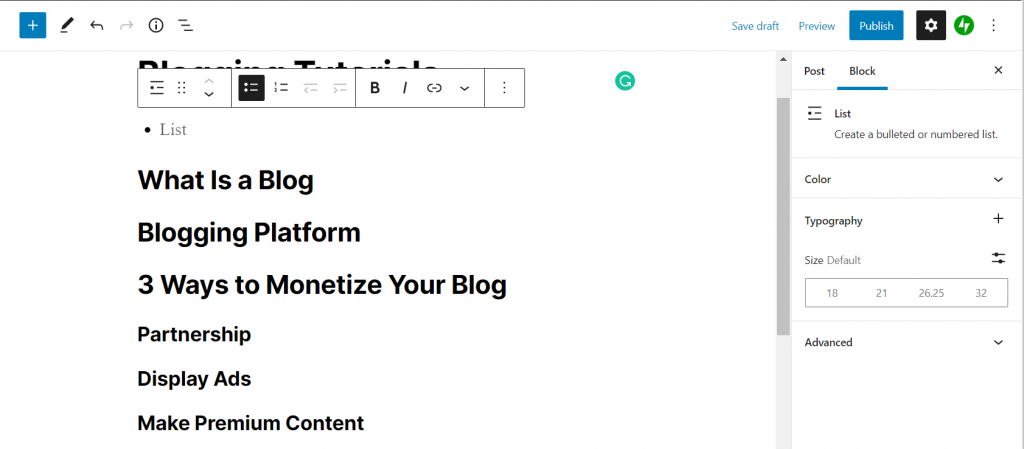Click the green Grammarly icon
This screenshot has width=1024, height=449.
click(x=625, y=81)
